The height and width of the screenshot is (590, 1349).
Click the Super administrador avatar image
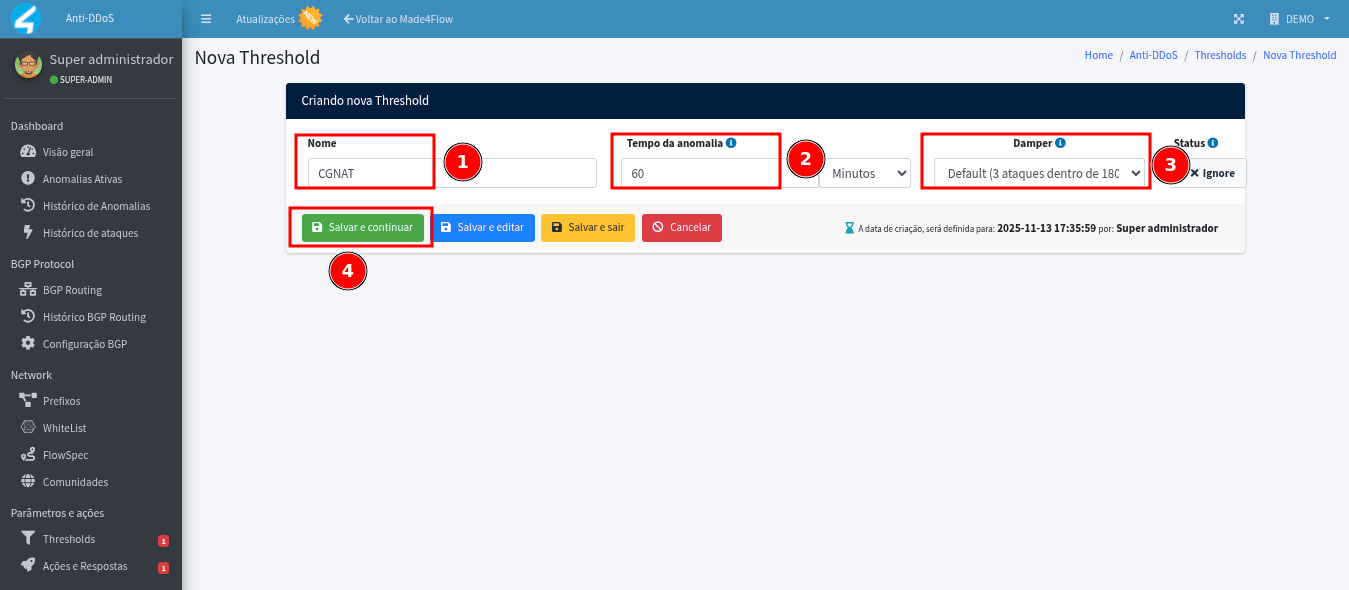tap(28, 66)
